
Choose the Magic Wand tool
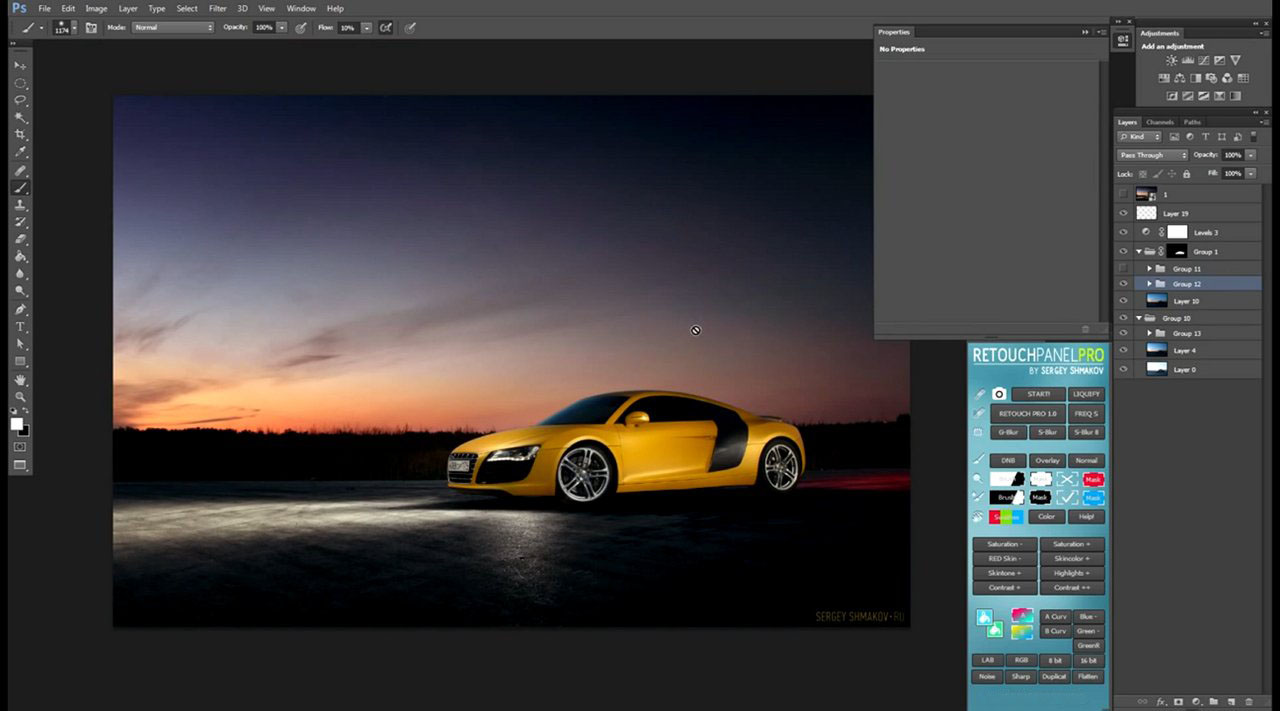(x=20, y=118)
